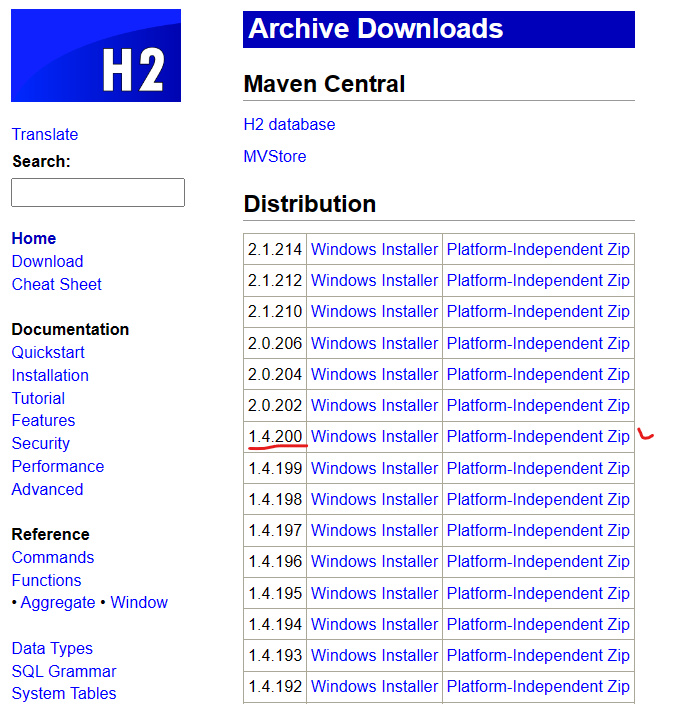This screenshot has width=686, height=704.
Task: Open the Window functions link
Action: click(139, 603)
